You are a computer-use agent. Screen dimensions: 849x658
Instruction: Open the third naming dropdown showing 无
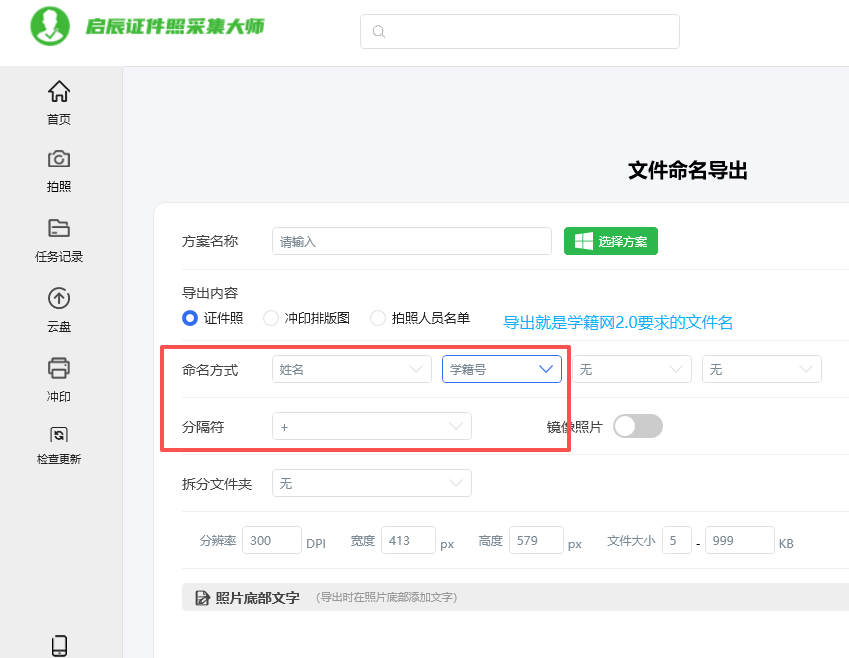click(632, 369)
